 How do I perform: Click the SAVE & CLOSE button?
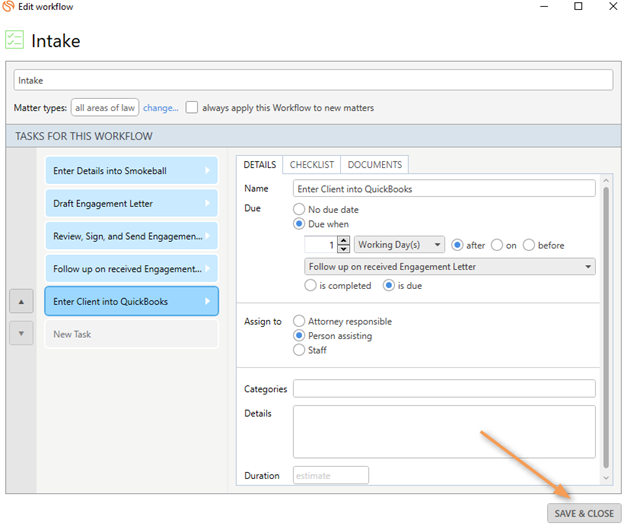point(584,513)
